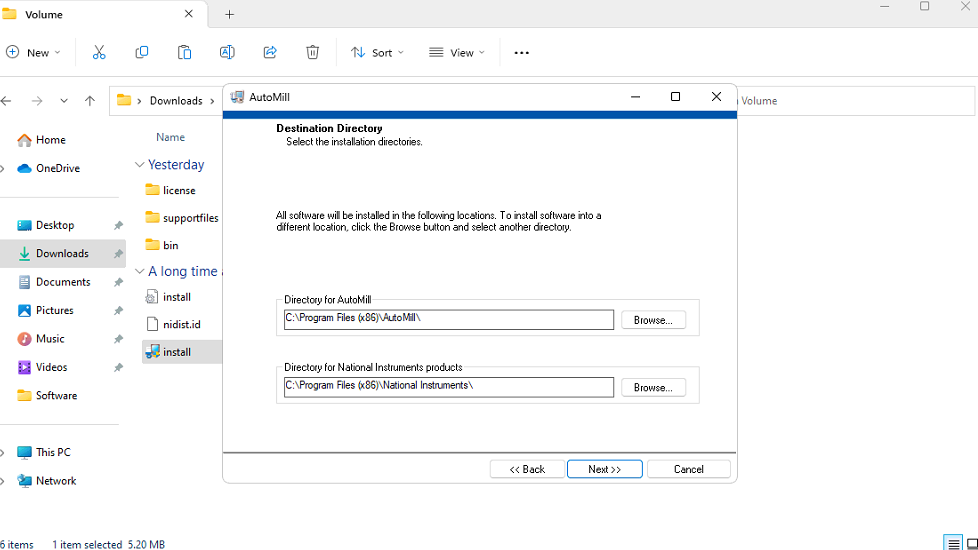Click the Copy icon in Explorer toolbar
978x550 pixels.
(x=142, y=52)
